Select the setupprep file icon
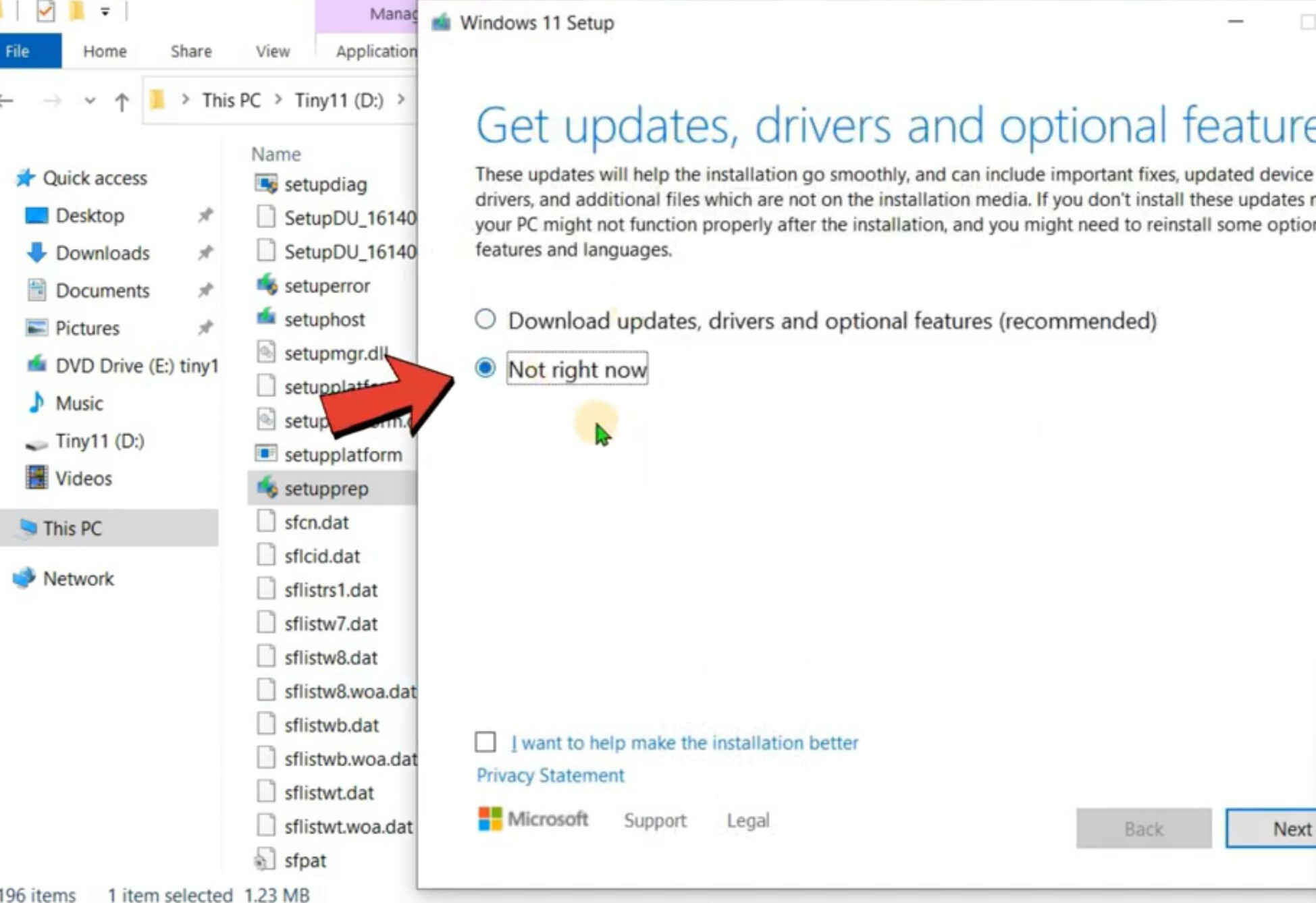This screenshot has width=1316, height=903. pos(266,487)
